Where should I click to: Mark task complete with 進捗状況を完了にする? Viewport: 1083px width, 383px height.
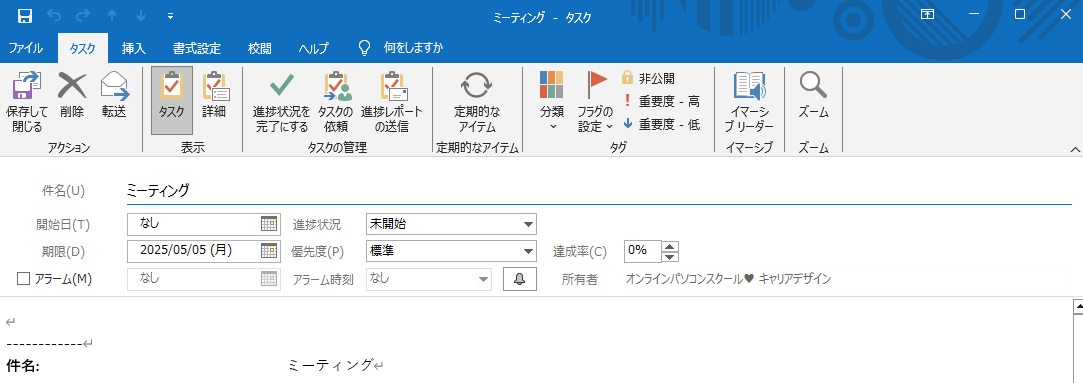(x=281, y=101)
